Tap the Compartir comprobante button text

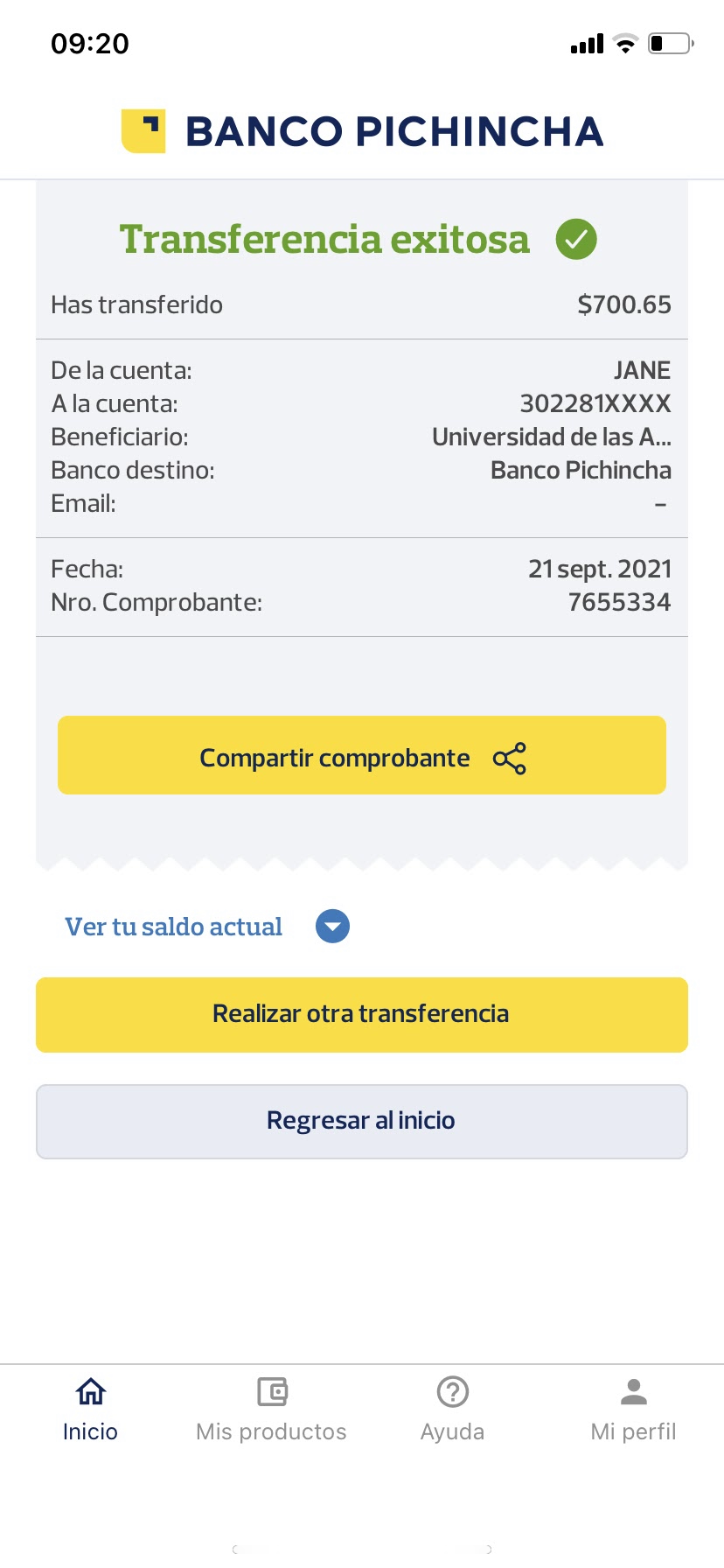[334, 758]
